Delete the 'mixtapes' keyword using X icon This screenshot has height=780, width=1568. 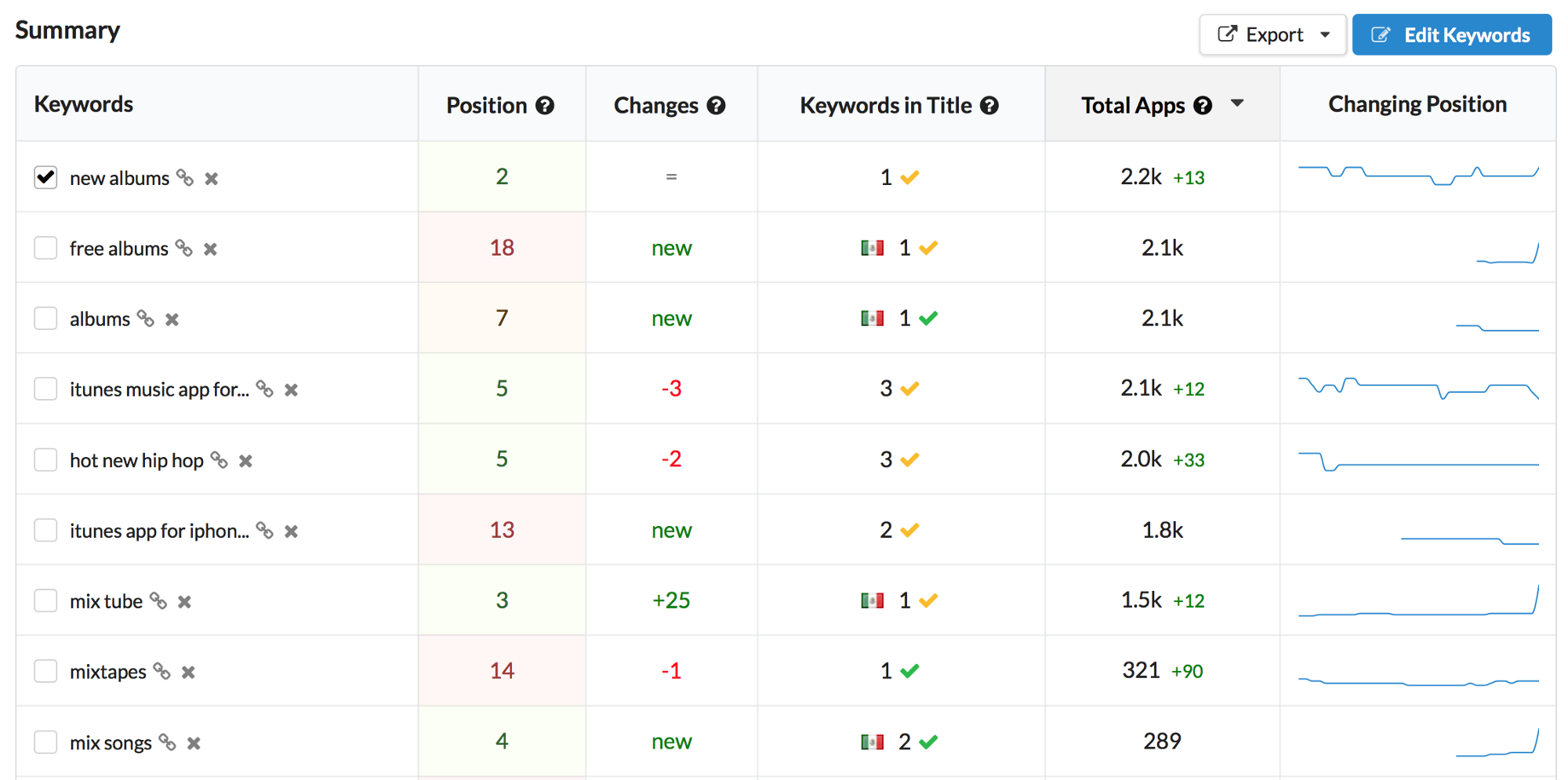pos(188,673)
